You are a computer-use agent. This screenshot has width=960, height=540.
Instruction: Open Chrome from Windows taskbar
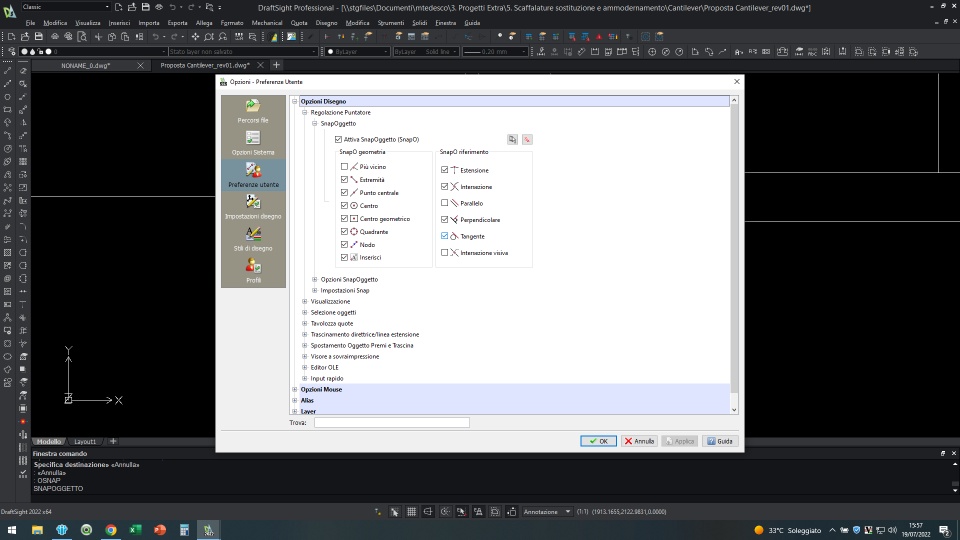pyautogui.click(x=111, y=530)
